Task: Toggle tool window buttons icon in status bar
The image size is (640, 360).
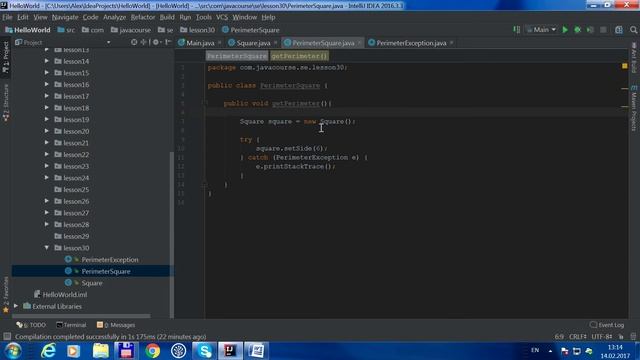Action: point(7,336)
